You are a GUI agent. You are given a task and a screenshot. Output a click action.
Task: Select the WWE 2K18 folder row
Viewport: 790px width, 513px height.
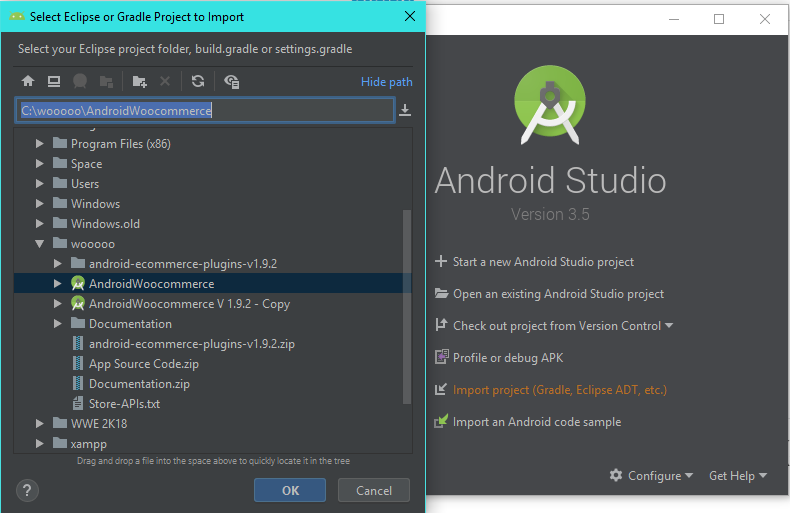coord(213,423)
